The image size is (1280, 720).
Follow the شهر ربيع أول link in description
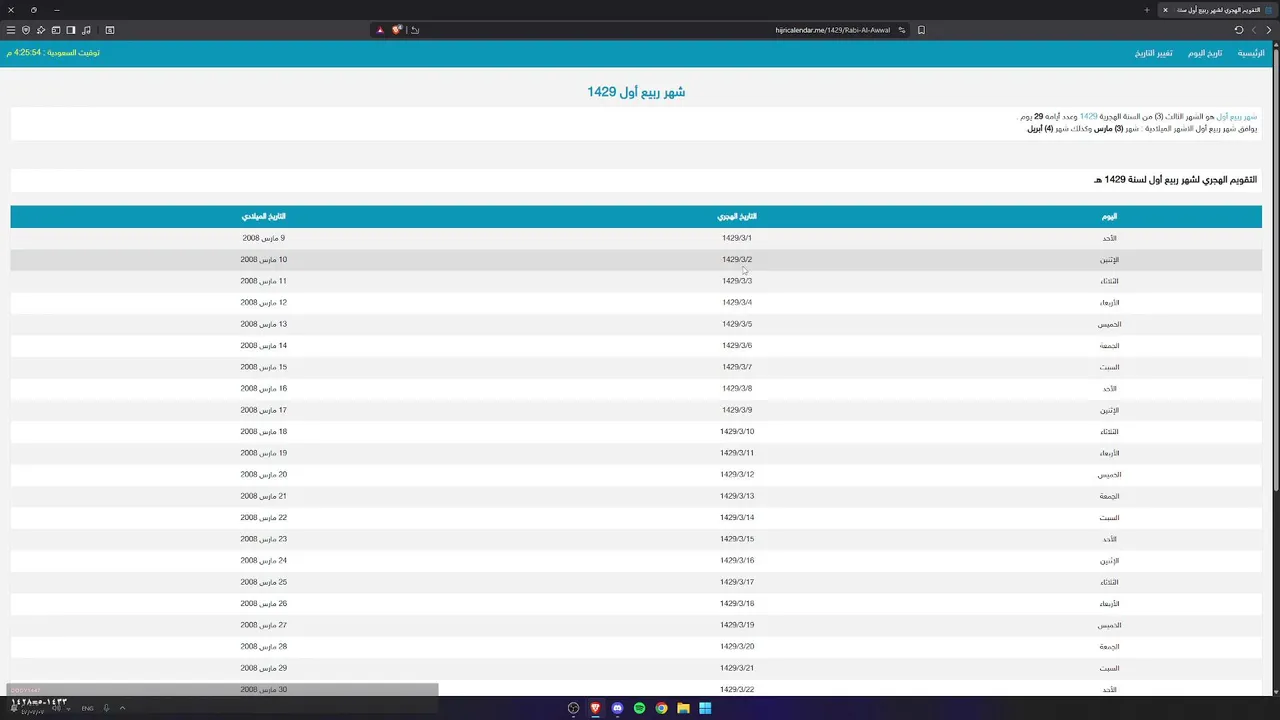click(x=1236, y=117)
